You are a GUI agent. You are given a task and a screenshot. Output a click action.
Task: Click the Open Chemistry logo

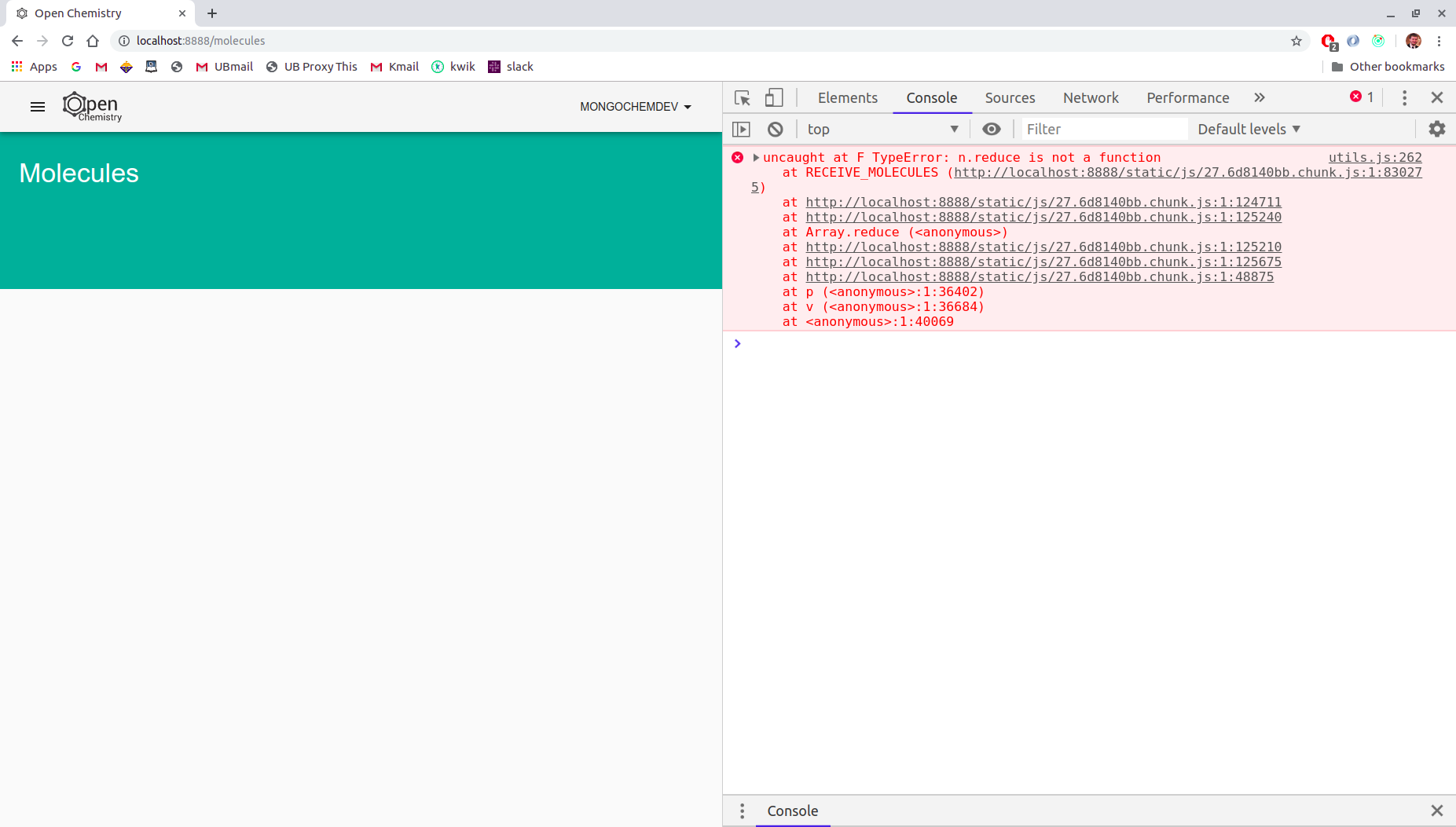click(x=92, y=107)
